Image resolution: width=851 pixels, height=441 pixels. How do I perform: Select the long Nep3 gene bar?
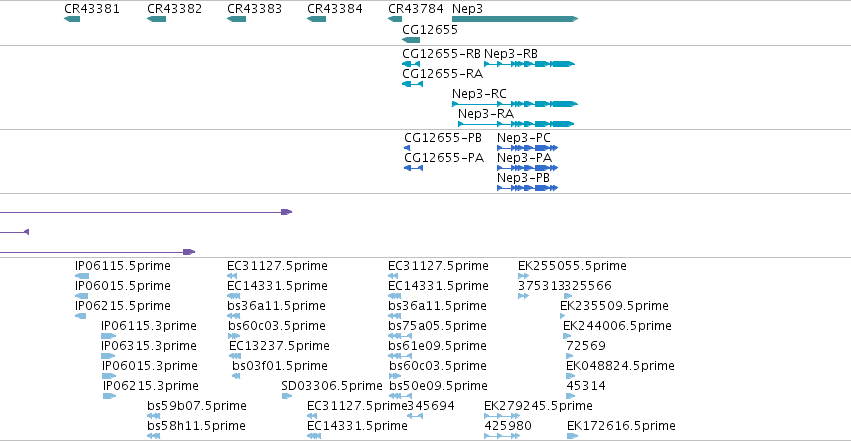[515, 19]
